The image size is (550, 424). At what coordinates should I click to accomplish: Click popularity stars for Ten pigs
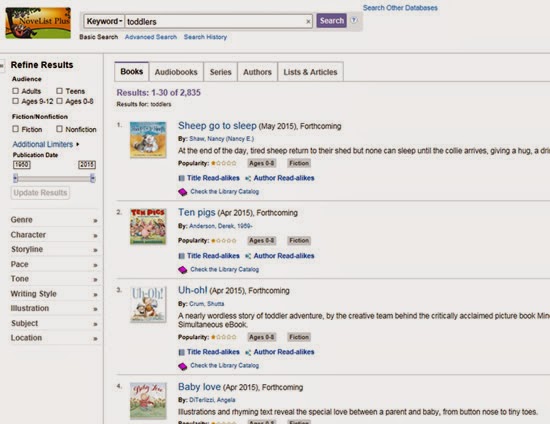pyautogui.click(x=224, y=241)
